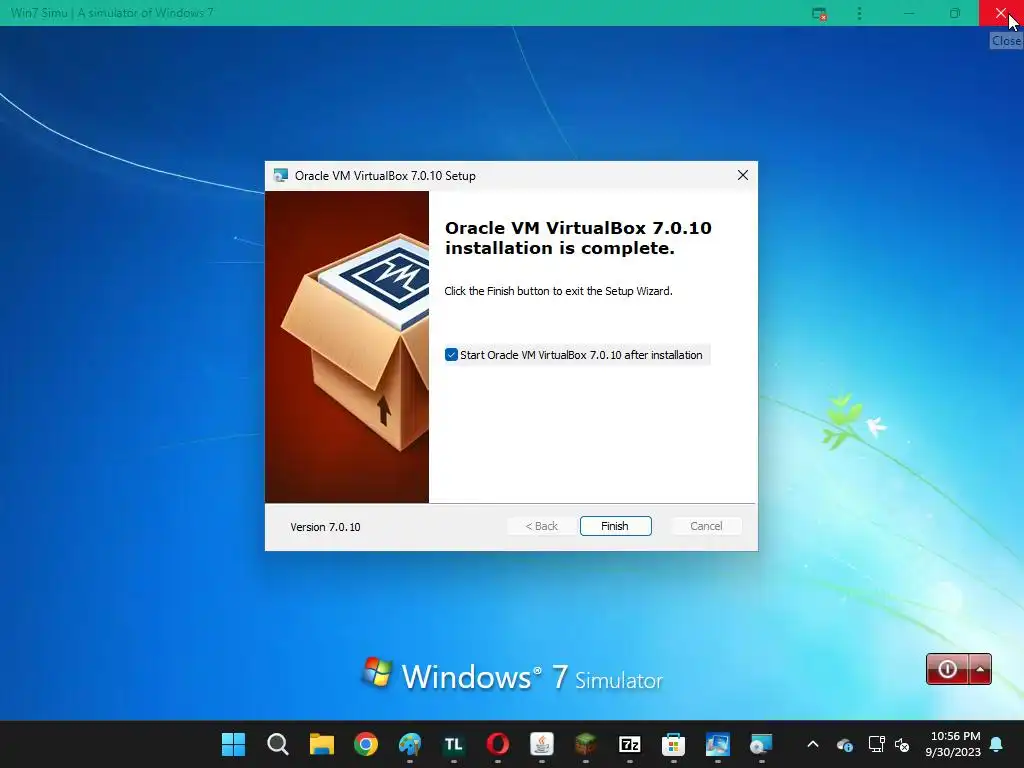
Task: Open network status tray icon
Action: pos(876,744)
